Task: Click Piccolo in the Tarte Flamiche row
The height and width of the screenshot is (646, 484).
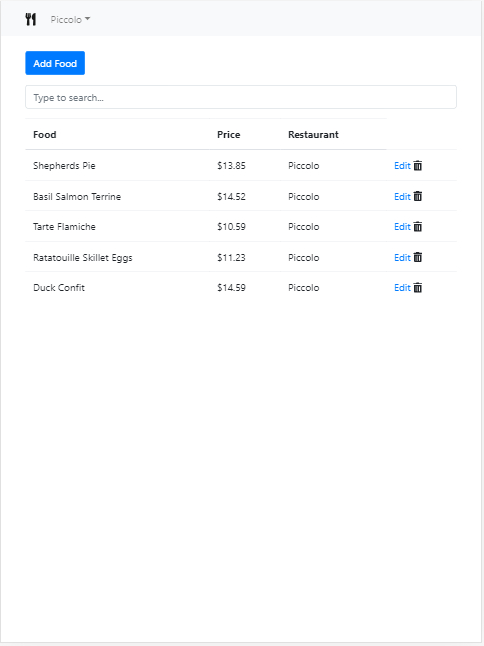Action: [304, 227]
